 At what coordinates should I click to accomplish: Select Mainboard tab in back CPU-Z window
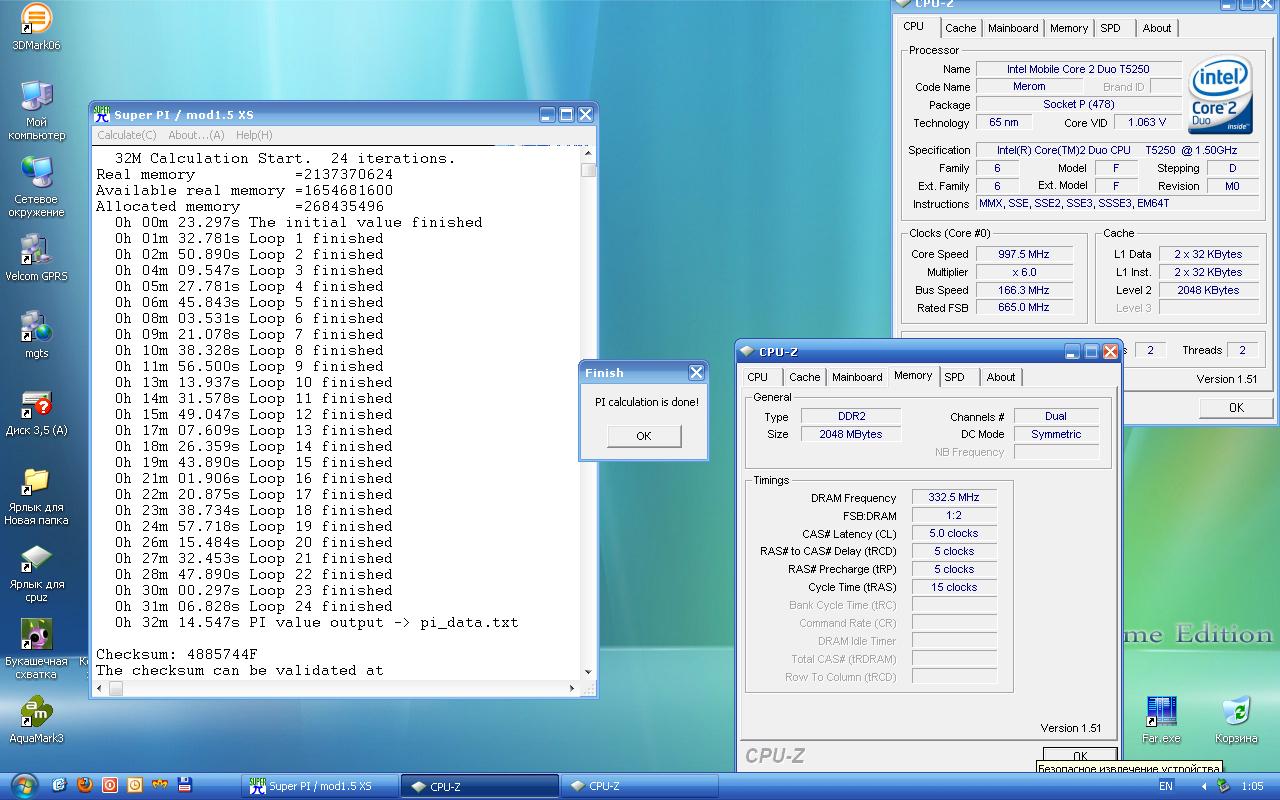coord(1013,28)
